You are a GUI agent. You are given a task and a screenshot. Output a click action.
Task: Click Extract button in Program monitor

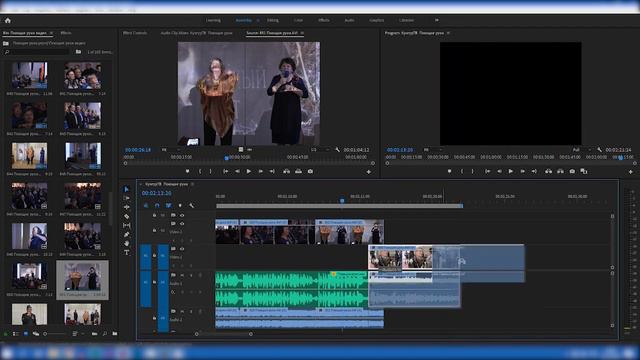[x=560, y=171]
